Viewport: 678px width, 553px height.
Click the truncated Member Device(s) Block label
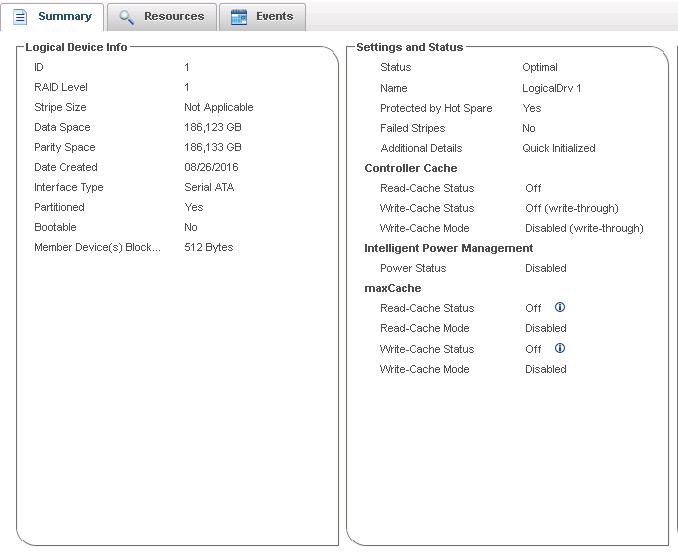[x=97, y=248]
